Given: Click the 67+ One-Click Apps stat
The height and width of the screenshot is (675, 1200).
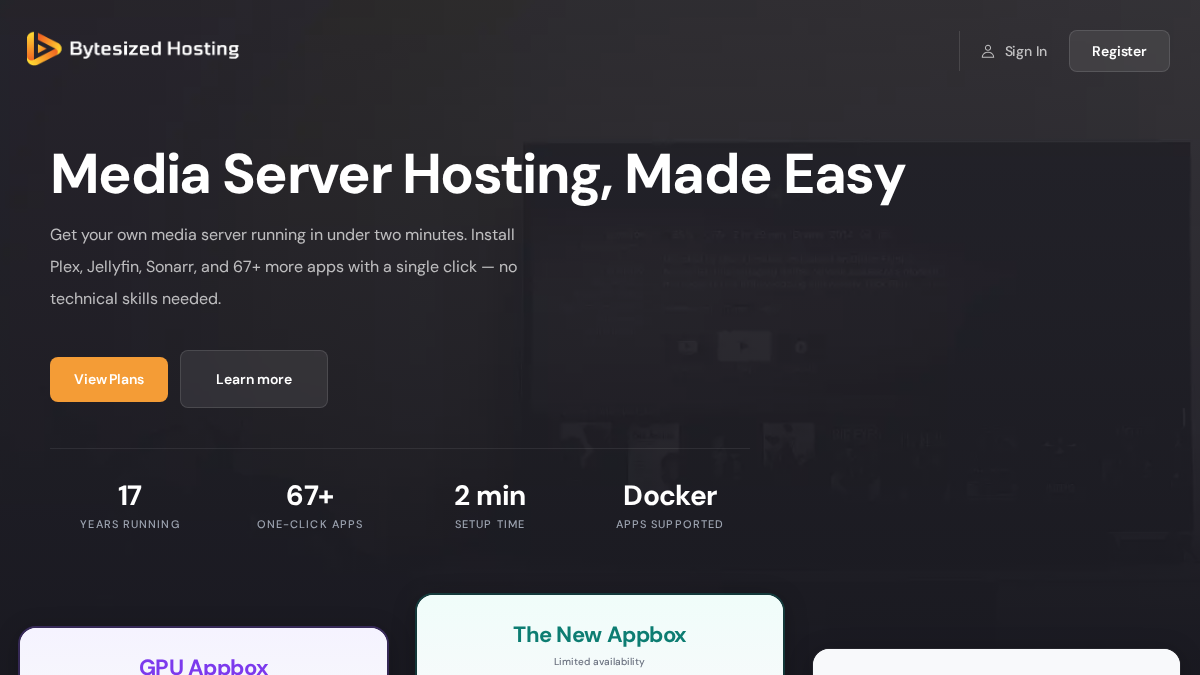Looking at the screenshot, I should point(310,507).
